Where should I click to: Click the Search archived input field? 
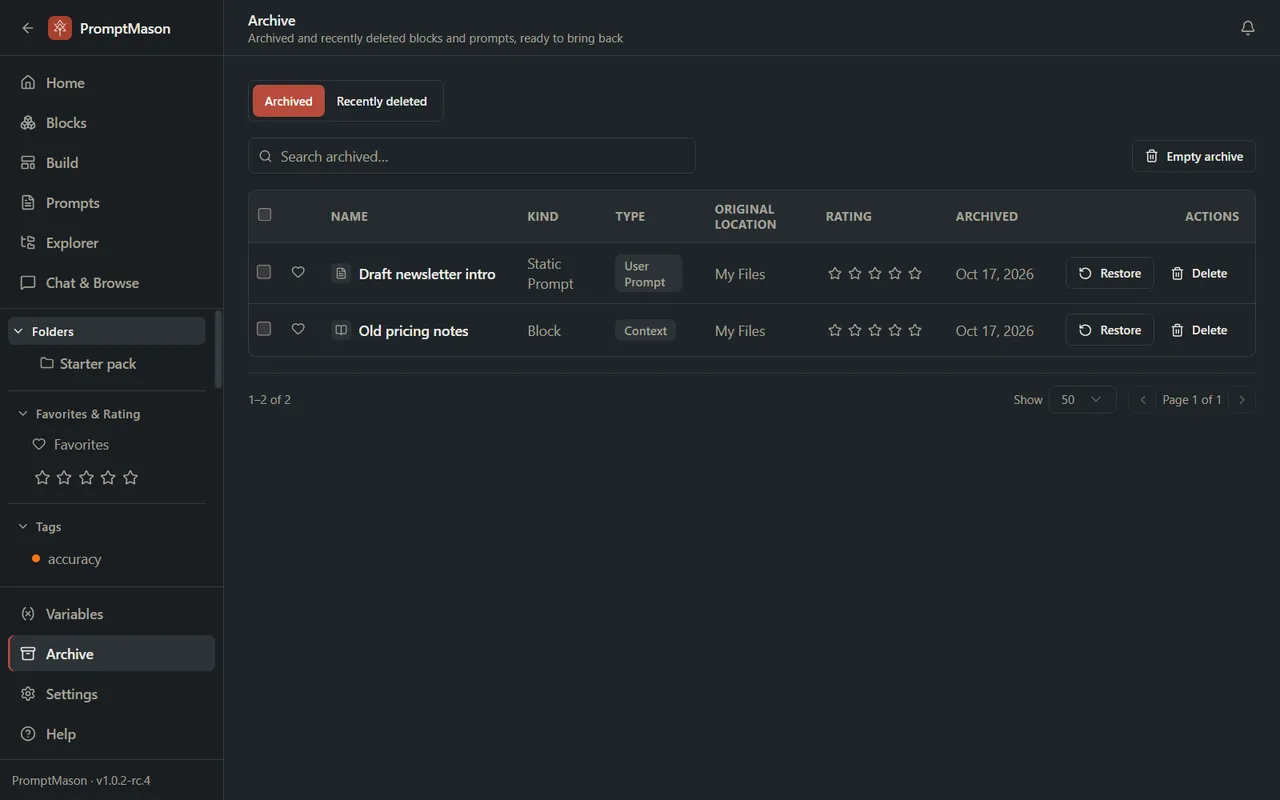[472, 156]
